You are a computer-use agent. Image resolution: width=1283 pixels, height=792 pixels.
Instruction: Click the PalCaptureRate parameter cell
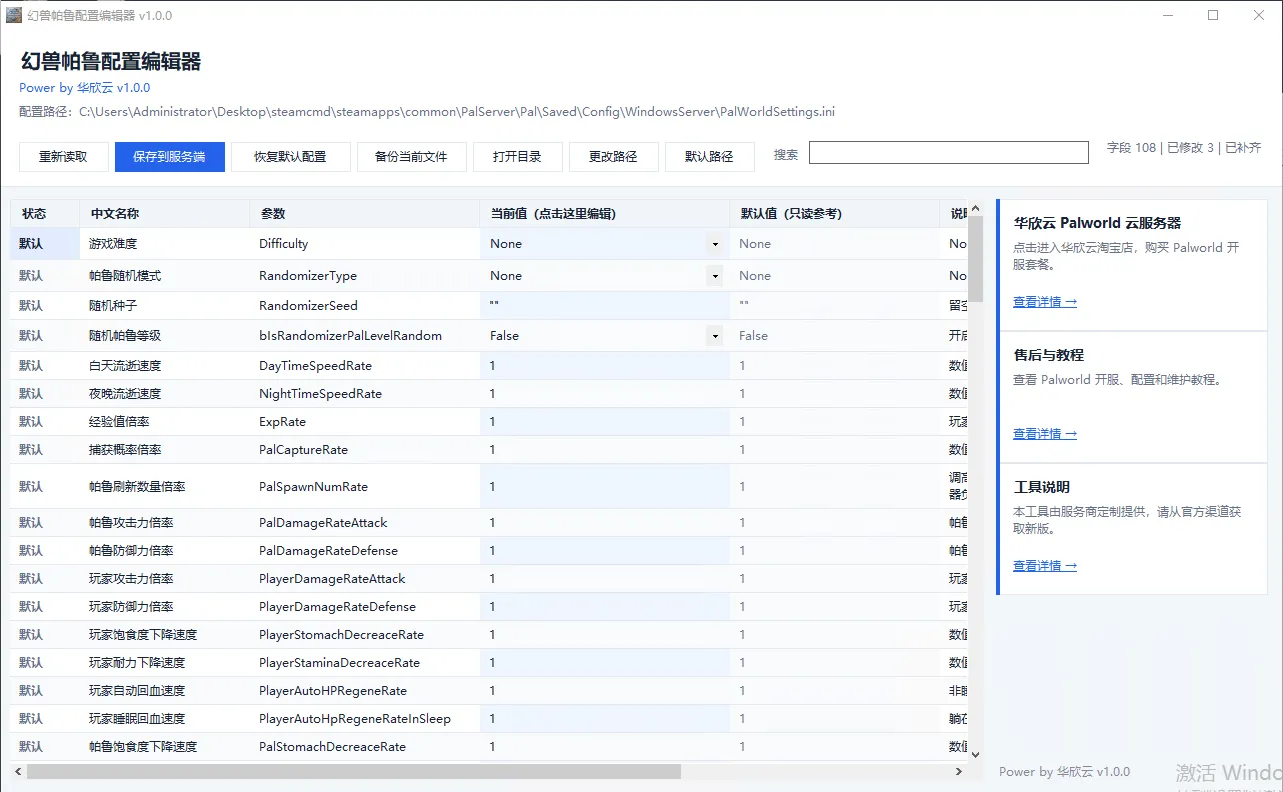coord(365,450)
